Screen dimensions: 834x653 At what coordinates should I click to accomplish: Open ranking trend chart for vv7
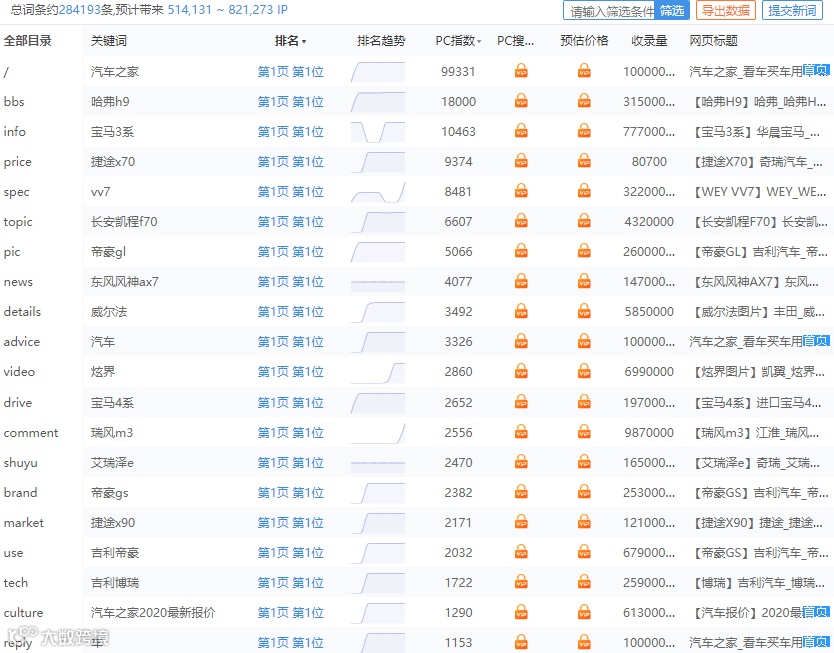pyautogui.click(x=378, y=192)
